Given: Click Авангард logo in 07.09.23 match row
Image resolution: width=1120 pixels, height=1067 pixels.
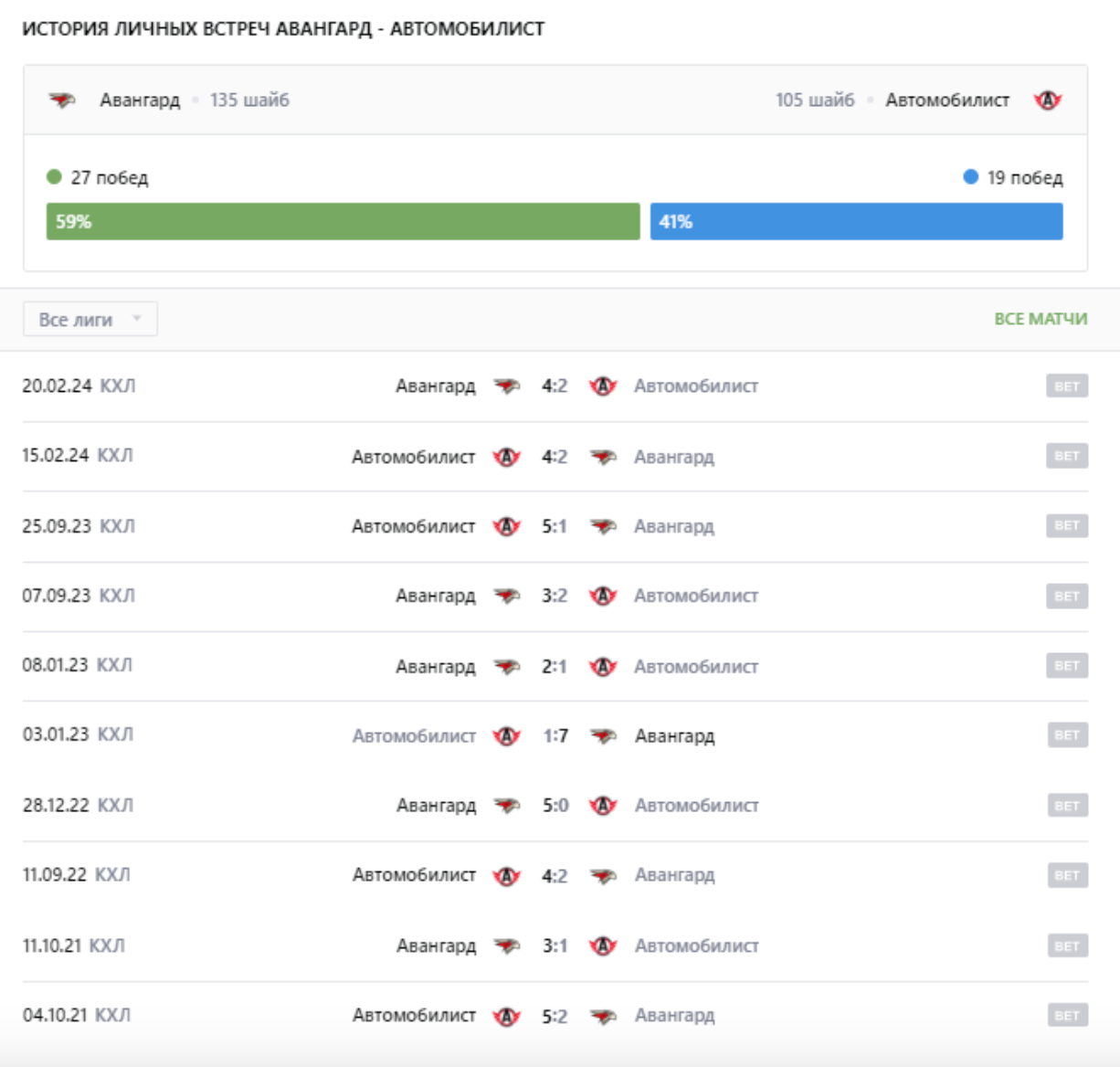Looking at the screenshot, I should pyautogui.click(x=507, y=597).
